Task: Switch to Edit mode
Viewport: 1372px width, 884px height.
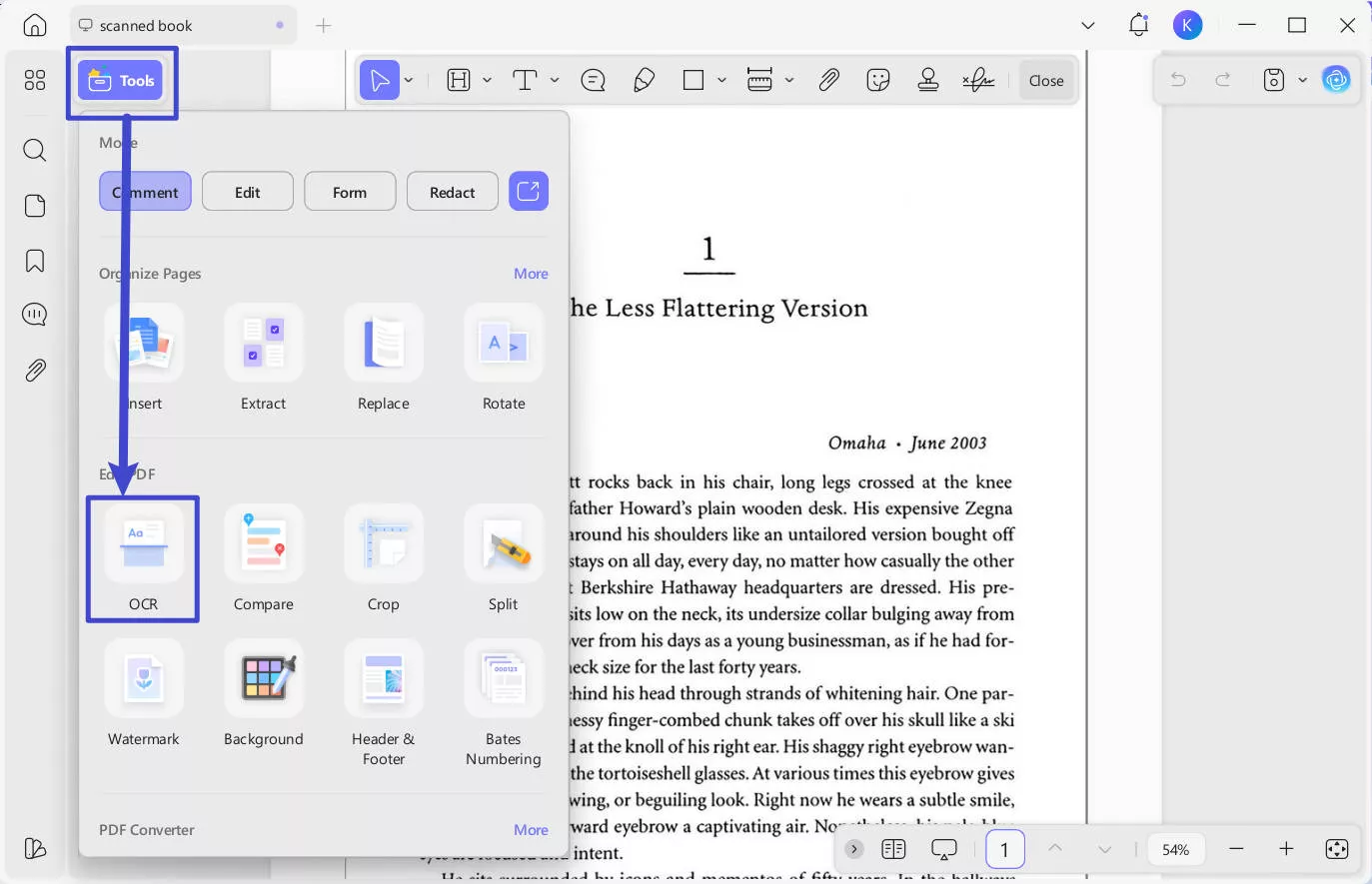Action: (248, 192)
